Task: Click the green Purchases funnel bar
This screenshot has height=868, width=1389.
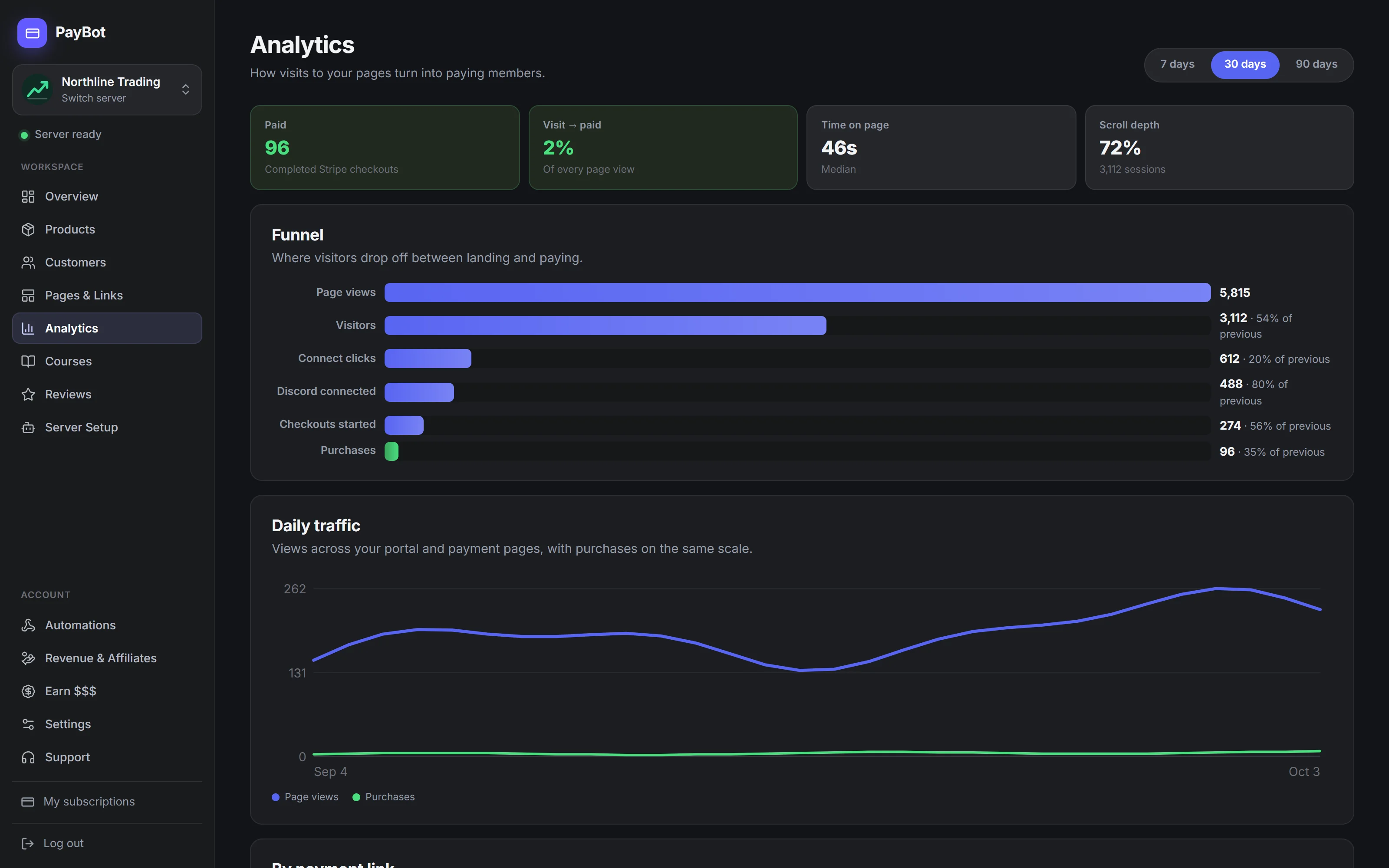Action: [x=392, y=452]
